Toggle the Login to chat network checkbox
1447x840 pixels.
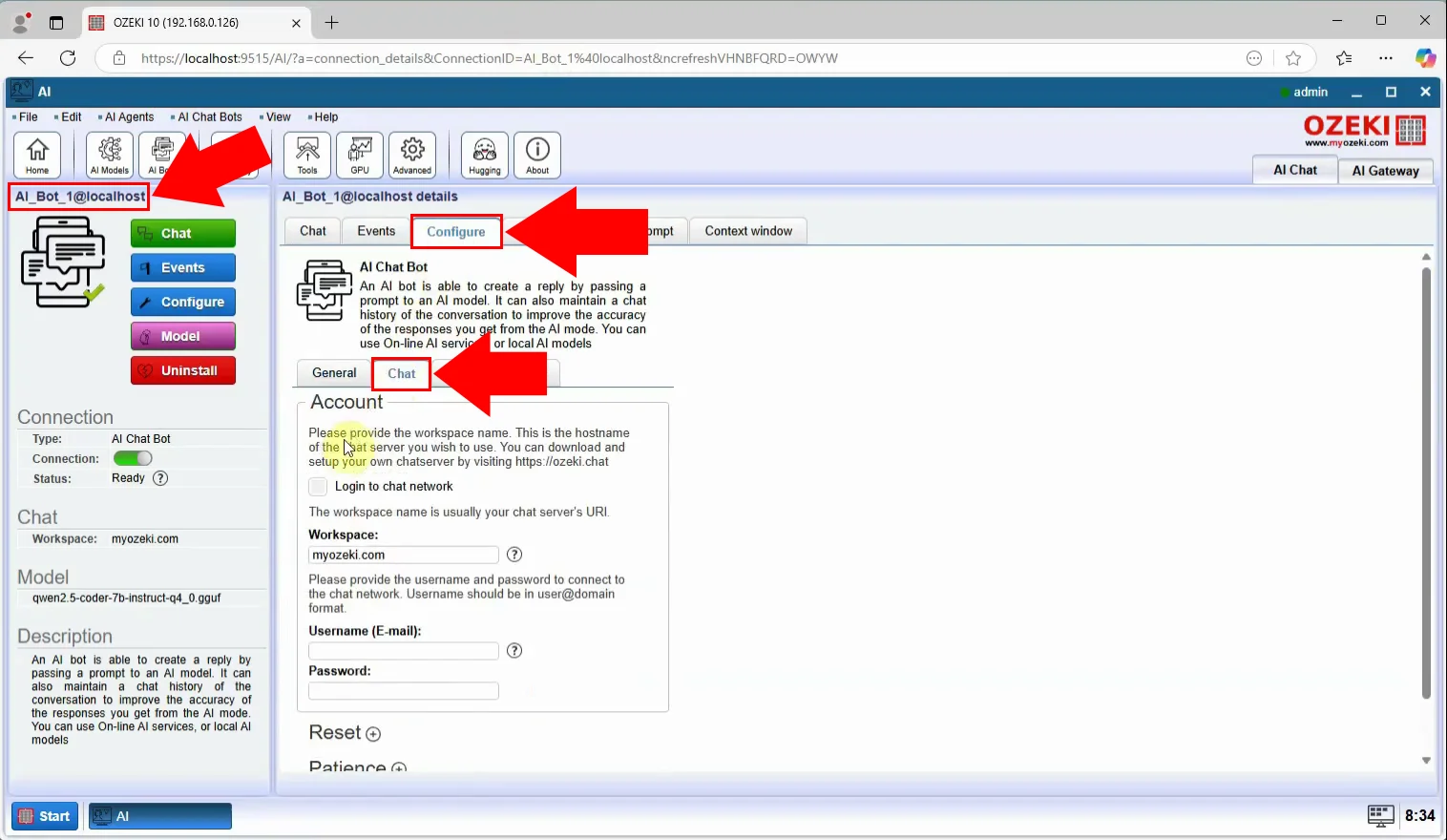point(318,487)
